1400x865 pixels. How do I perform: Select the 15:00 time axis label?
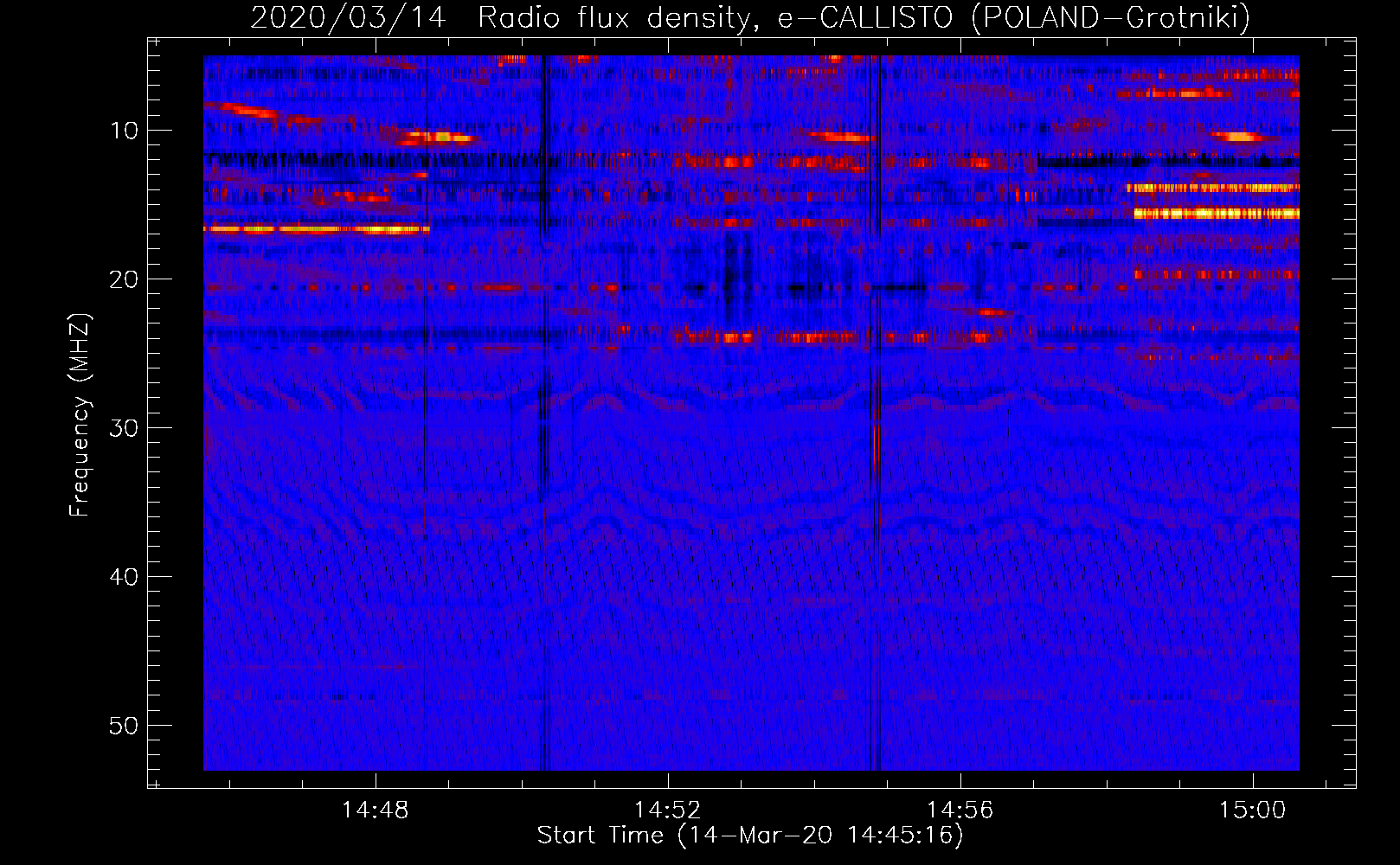tap(1252, 811)
